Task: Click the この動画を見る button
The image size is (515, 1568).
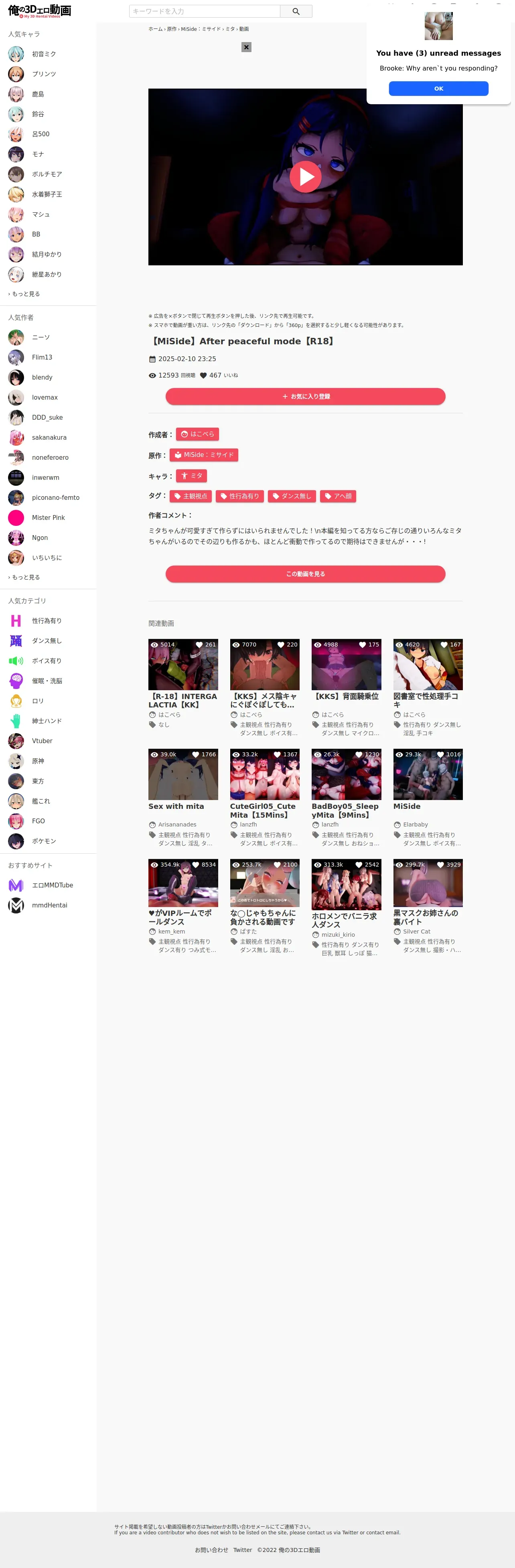Action: (305, 574)
